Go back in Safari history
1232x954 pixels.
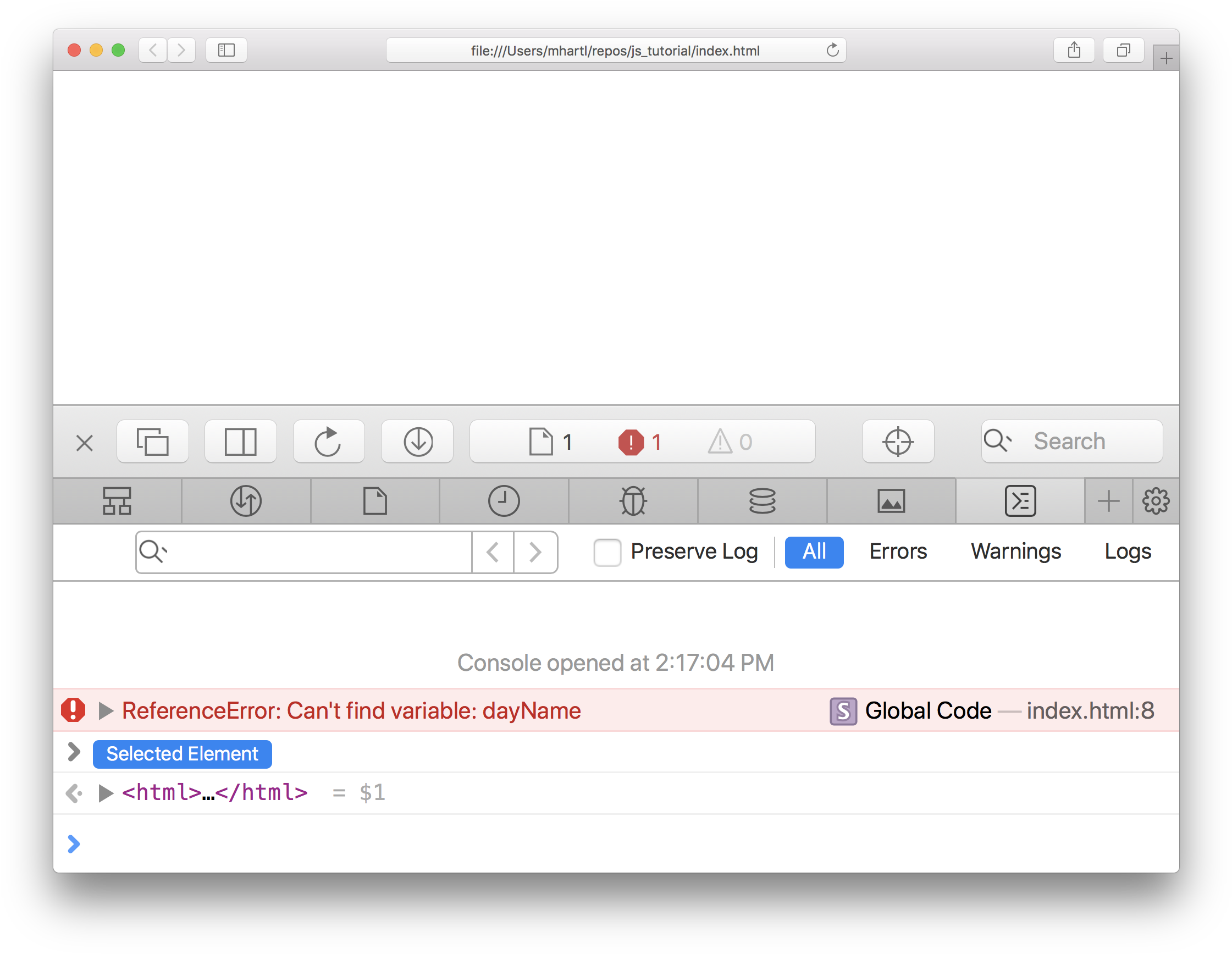[153, 50]
